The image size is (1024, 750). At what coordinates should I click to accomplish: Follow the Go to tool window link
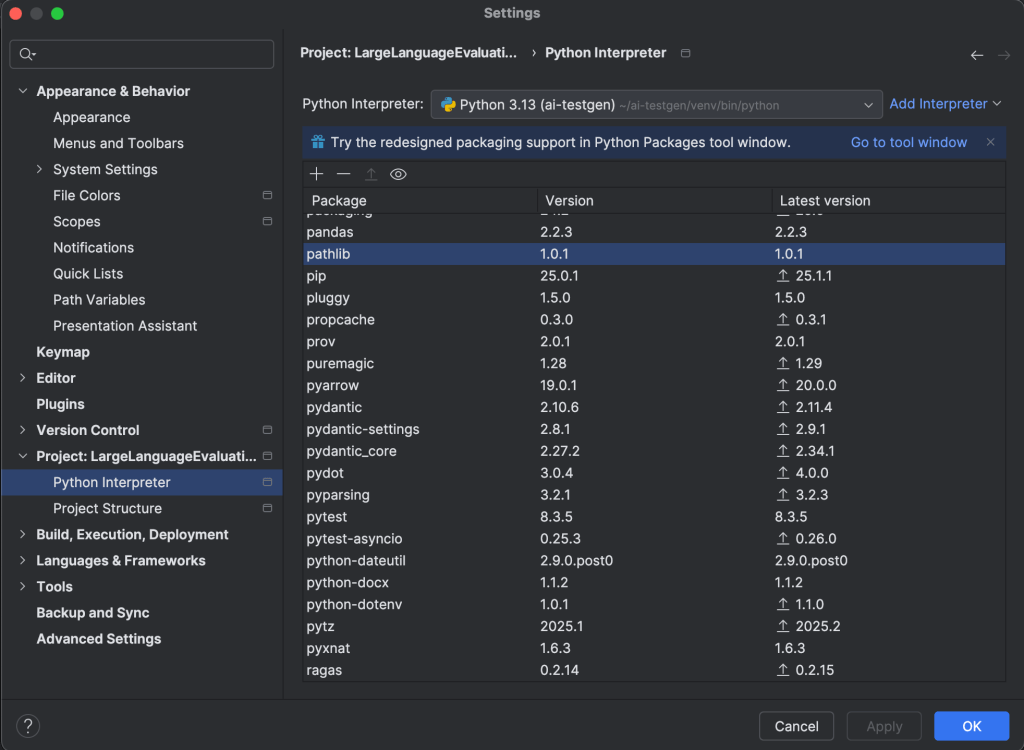[x=908, y=142]
